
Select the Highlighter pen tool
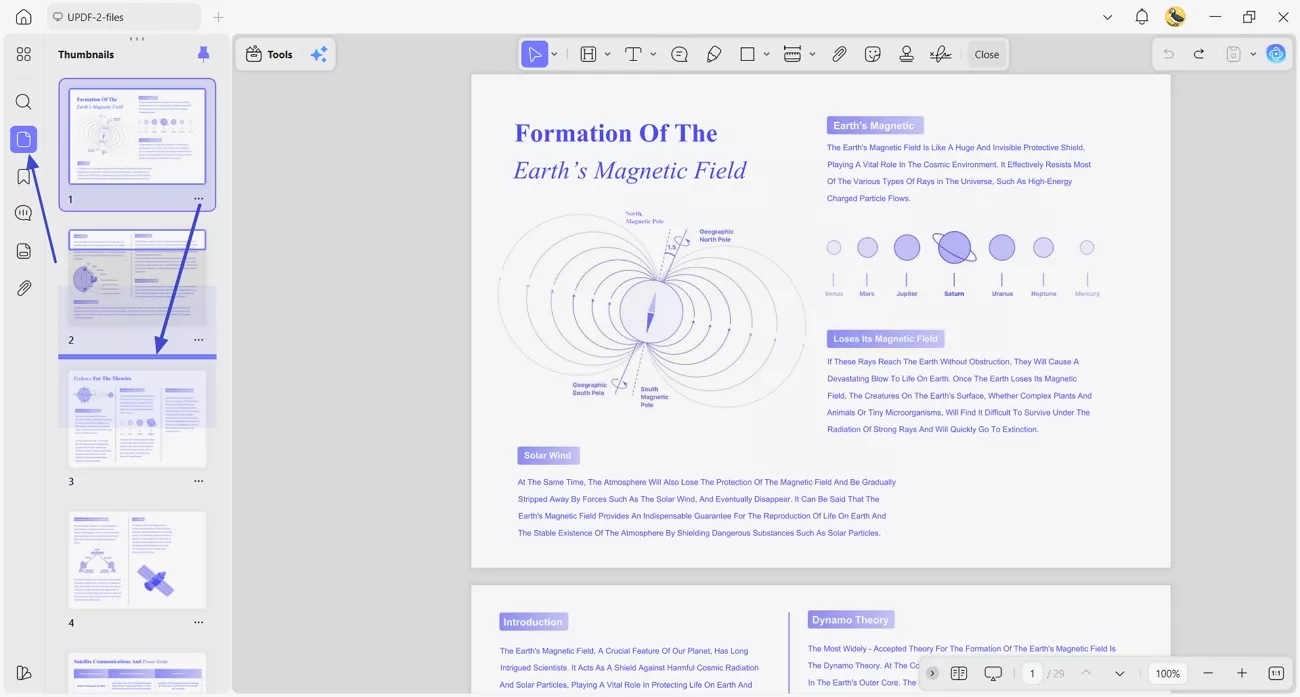[x=714, y=54]
